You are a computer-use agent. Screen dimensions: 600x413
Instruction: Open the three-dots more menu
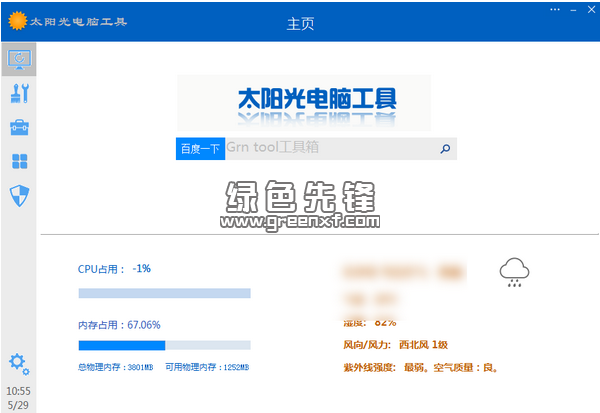pos(555,10)
